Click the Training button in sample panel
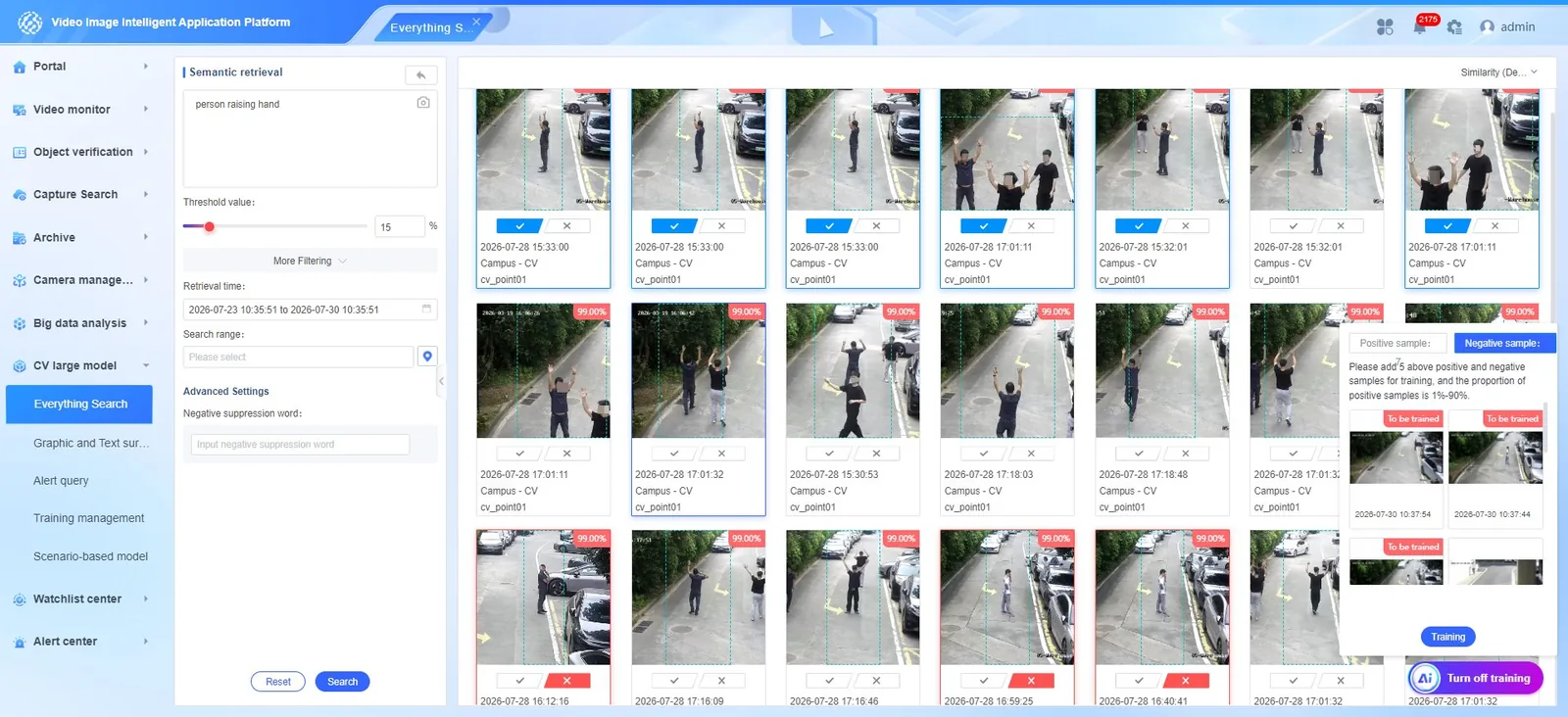Image resolution: width=1568 pixels, height=717 pixels. (x=1447, y=637)
